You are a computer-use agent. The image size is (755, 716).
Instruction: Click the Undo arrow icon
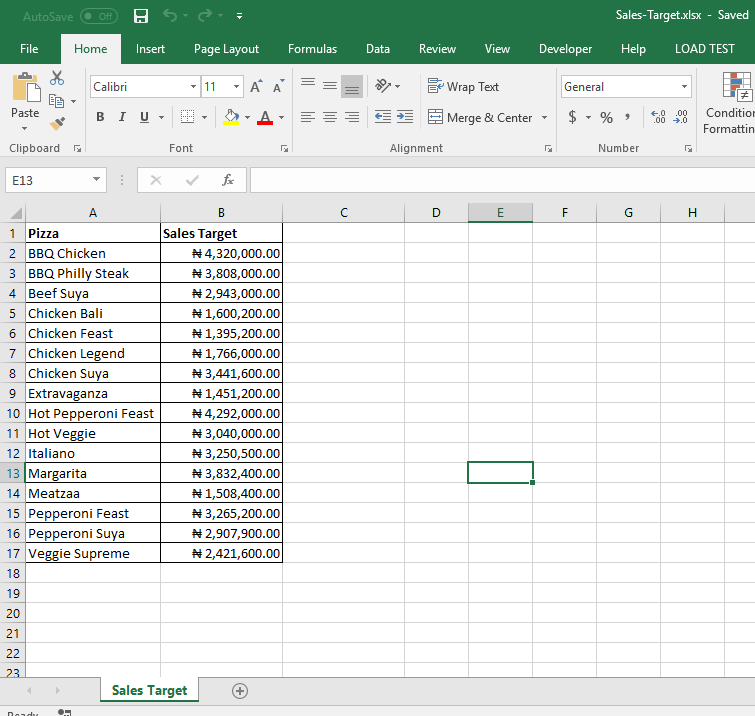169,15
